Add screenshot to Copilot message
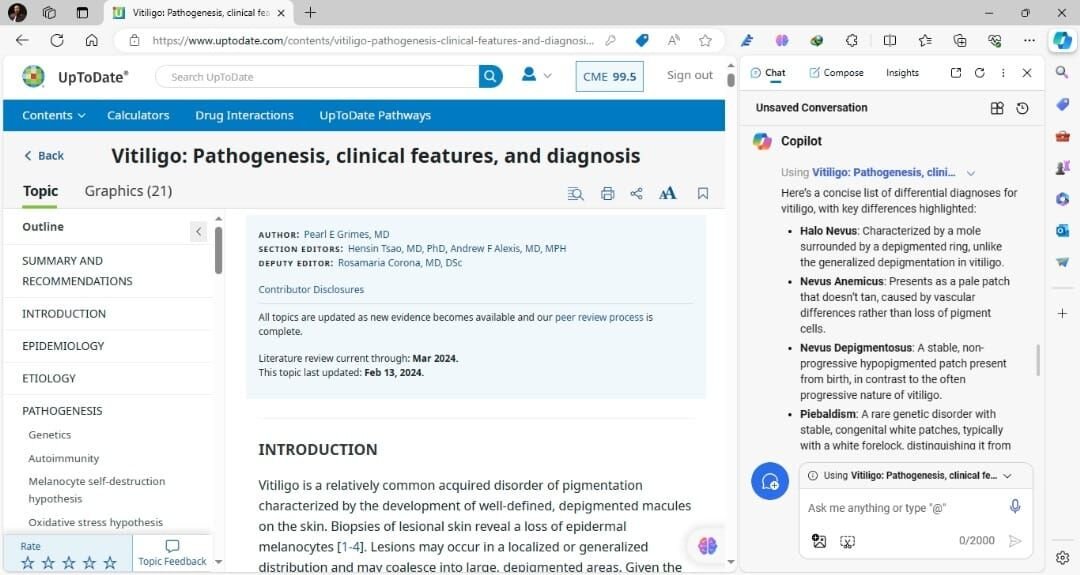 point(847,541)
